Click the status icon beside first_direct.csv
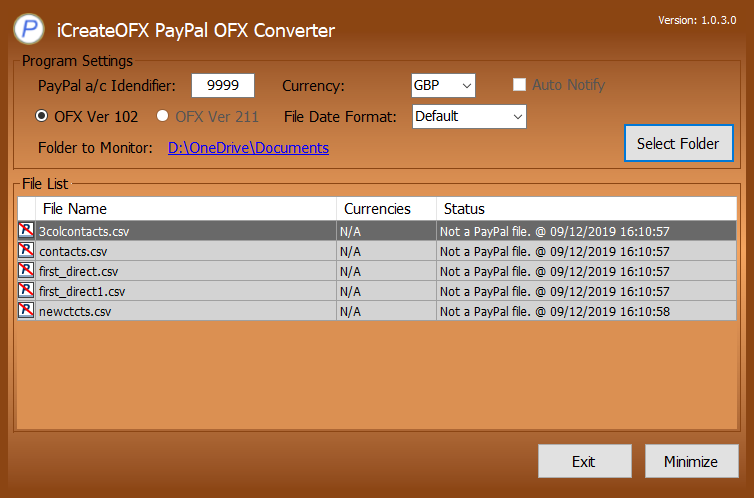This screenshot has width=754, height=498. pos(26,271)
